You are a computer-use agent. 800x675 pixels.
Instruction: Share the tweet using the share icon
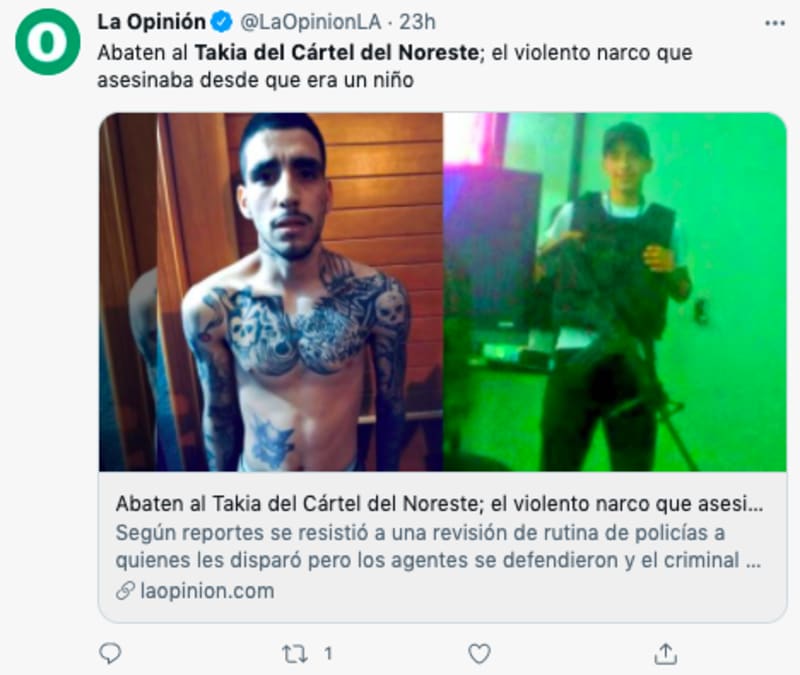click(665, 654)
